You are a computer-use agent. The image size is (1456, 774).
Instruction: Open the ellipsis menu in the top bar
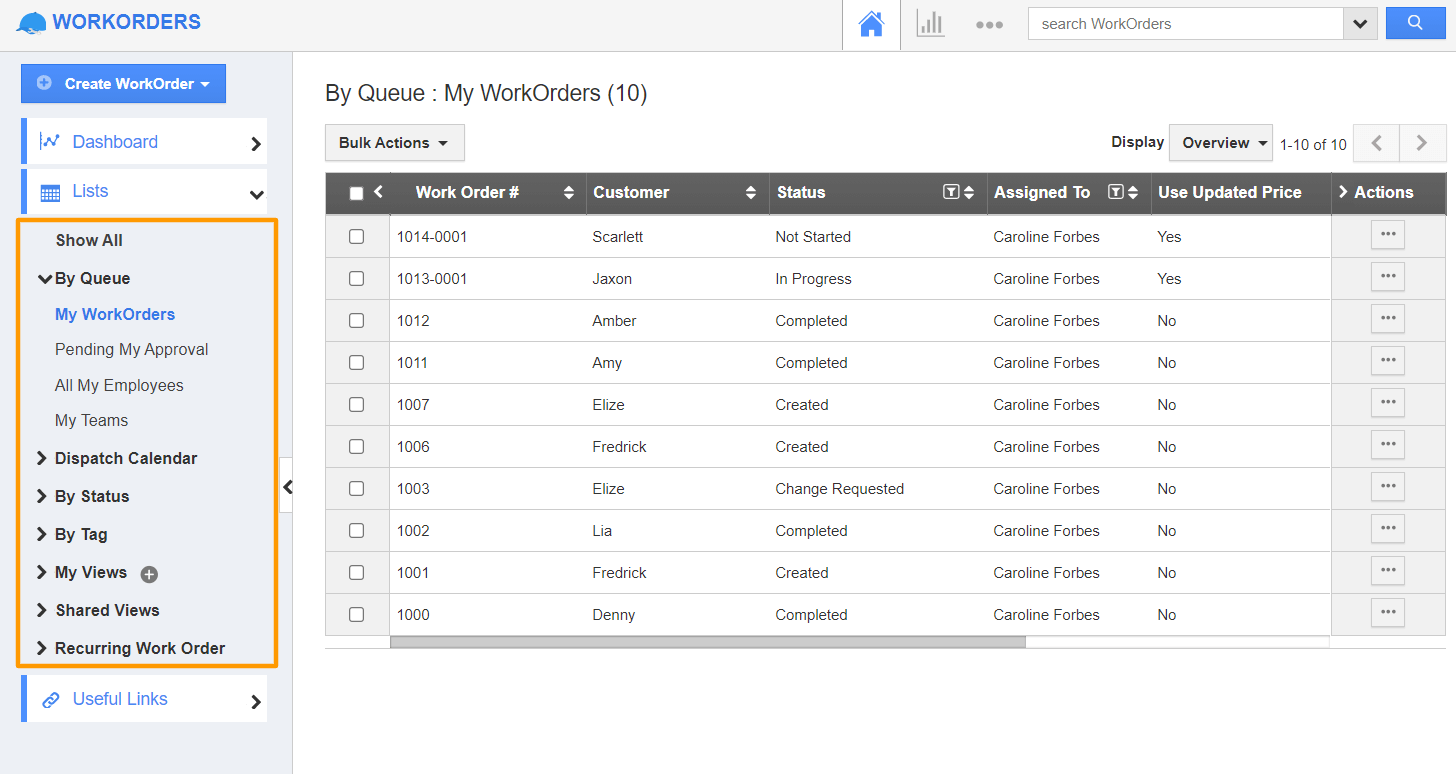(x=989, y=23)
